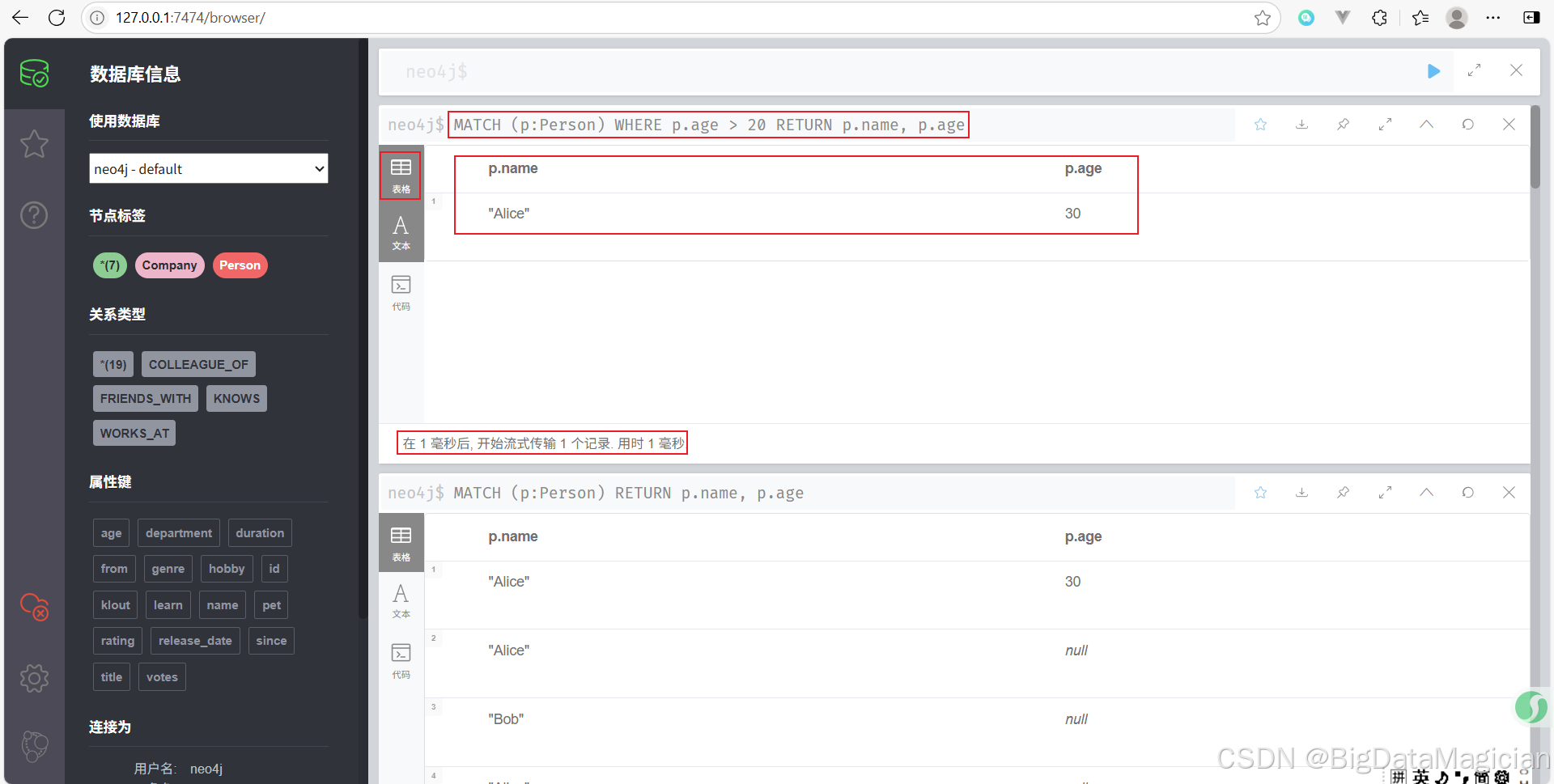The width and height of the screenshot is (1554, 784).
Task: Close the WHERE p.age result frame
Action: pyautogui.click(x=1509, y=125)
